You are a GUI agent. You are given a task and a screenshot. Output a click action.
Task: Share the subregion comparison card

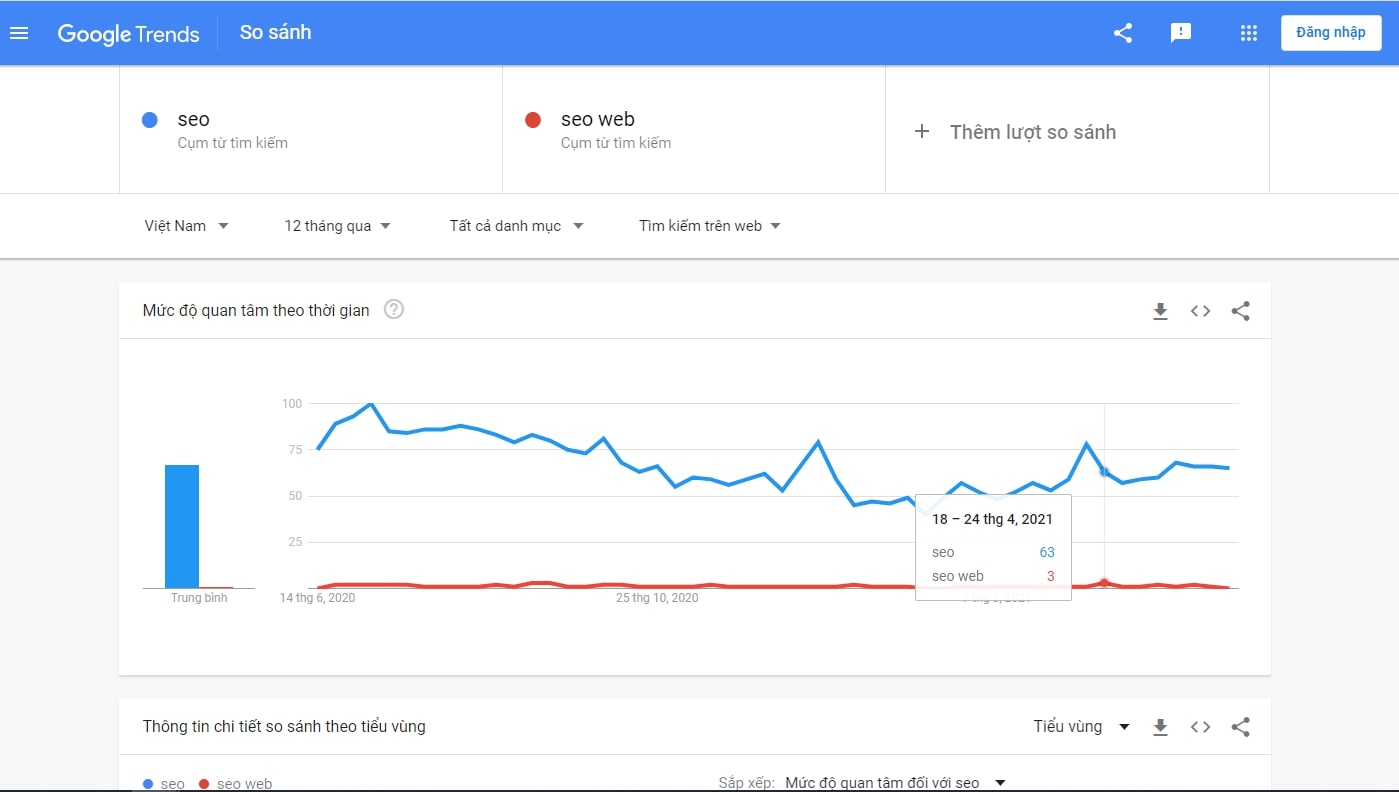(x=1240, y=727)
